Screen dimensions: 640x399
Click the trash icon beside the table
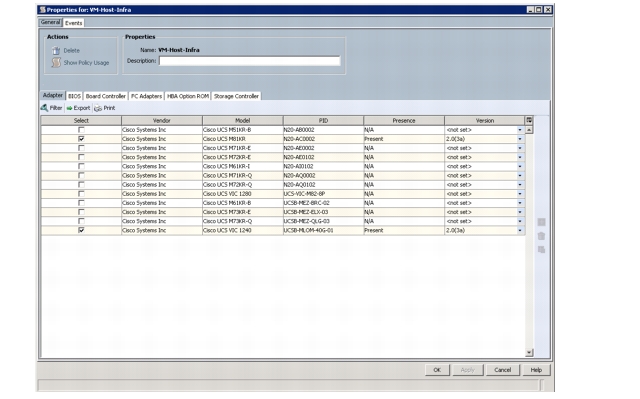(541, 236)
